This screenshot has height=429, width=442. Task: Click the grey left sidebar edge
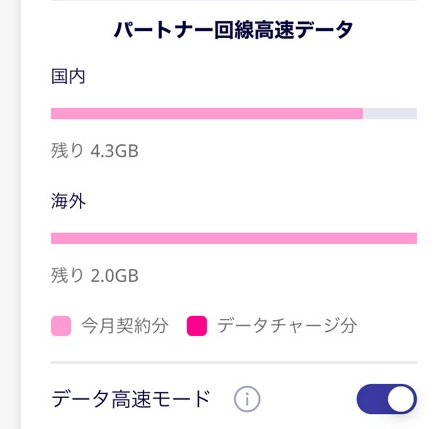point(10,214)
